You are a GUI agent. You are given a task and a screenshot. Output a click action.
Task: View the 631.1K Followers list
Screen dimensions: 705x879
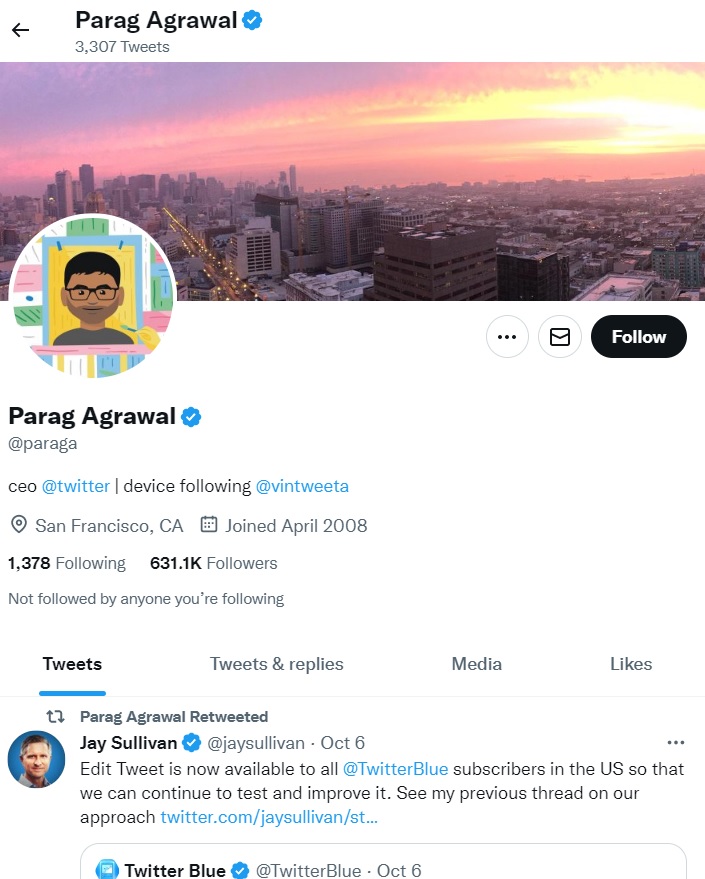214,563
